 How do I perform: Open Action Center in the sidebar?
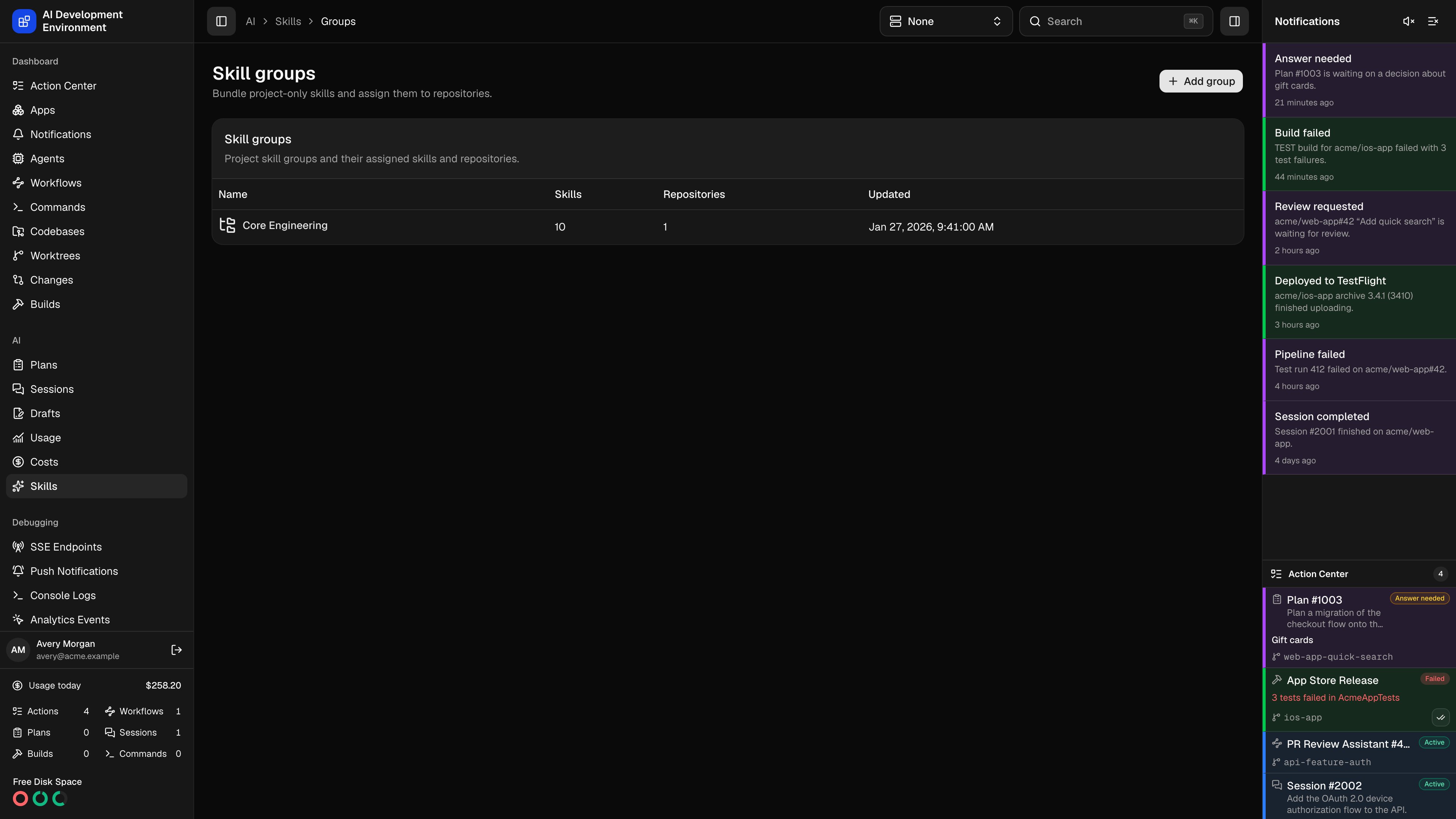[x=96, y=86]
